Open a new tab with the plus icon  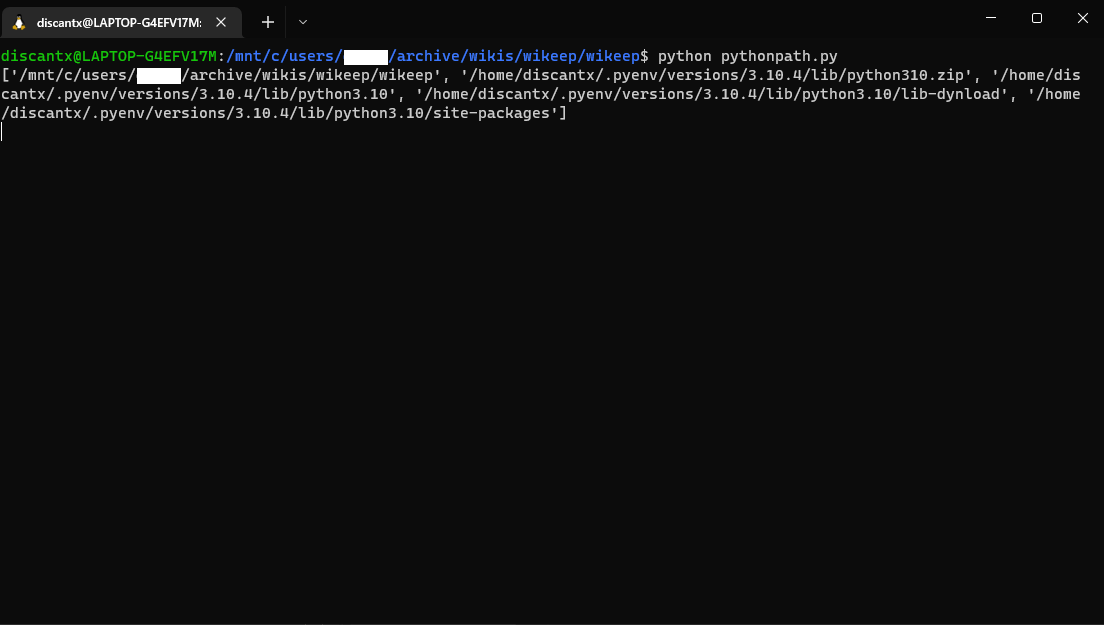267,21
